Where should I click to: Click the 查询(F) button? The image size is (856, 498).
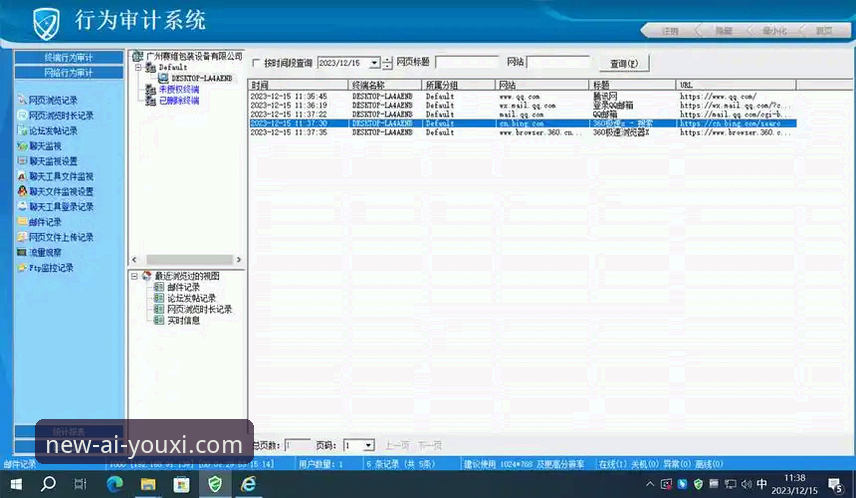624,63
